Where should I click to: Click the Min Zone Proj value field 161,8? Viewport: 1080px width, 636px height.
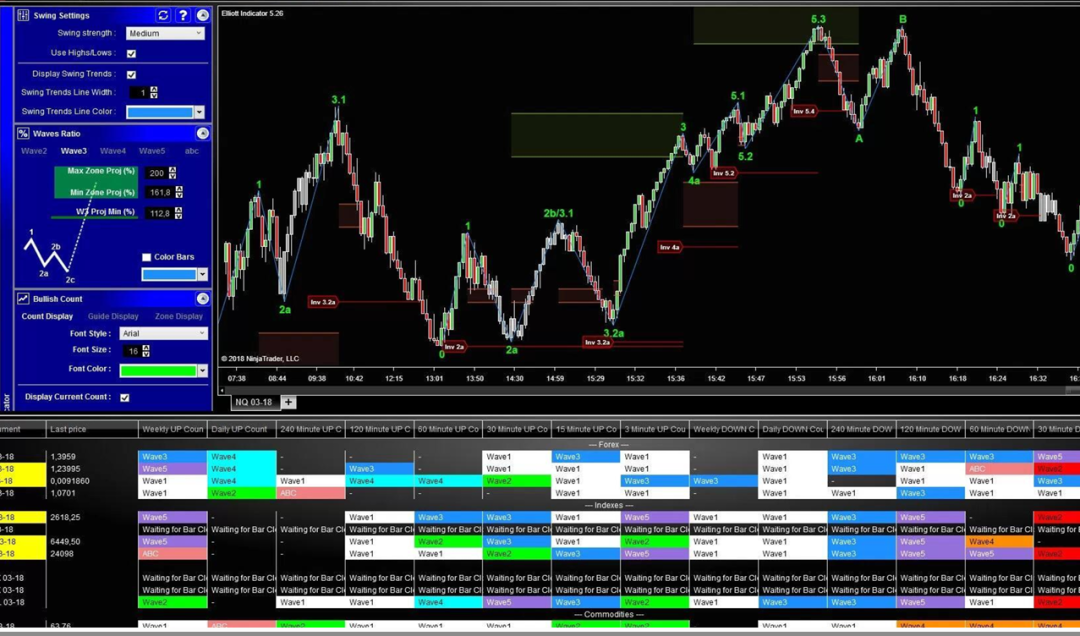point(160,192)
